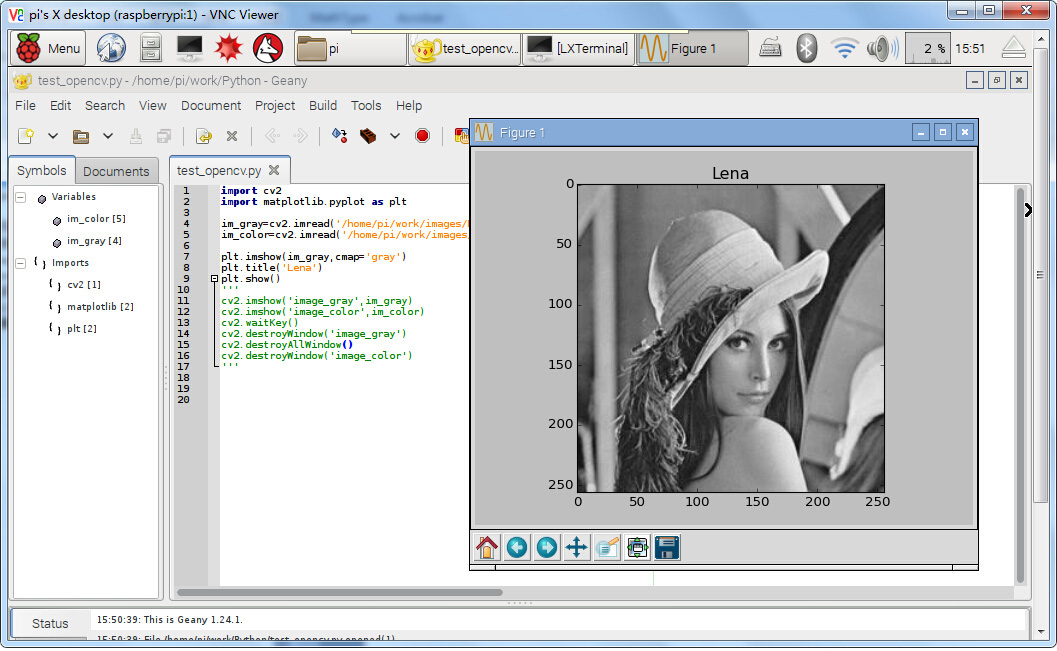Click the editor vertical scrollbar
1057x651 pixels.
(1020, 384)
